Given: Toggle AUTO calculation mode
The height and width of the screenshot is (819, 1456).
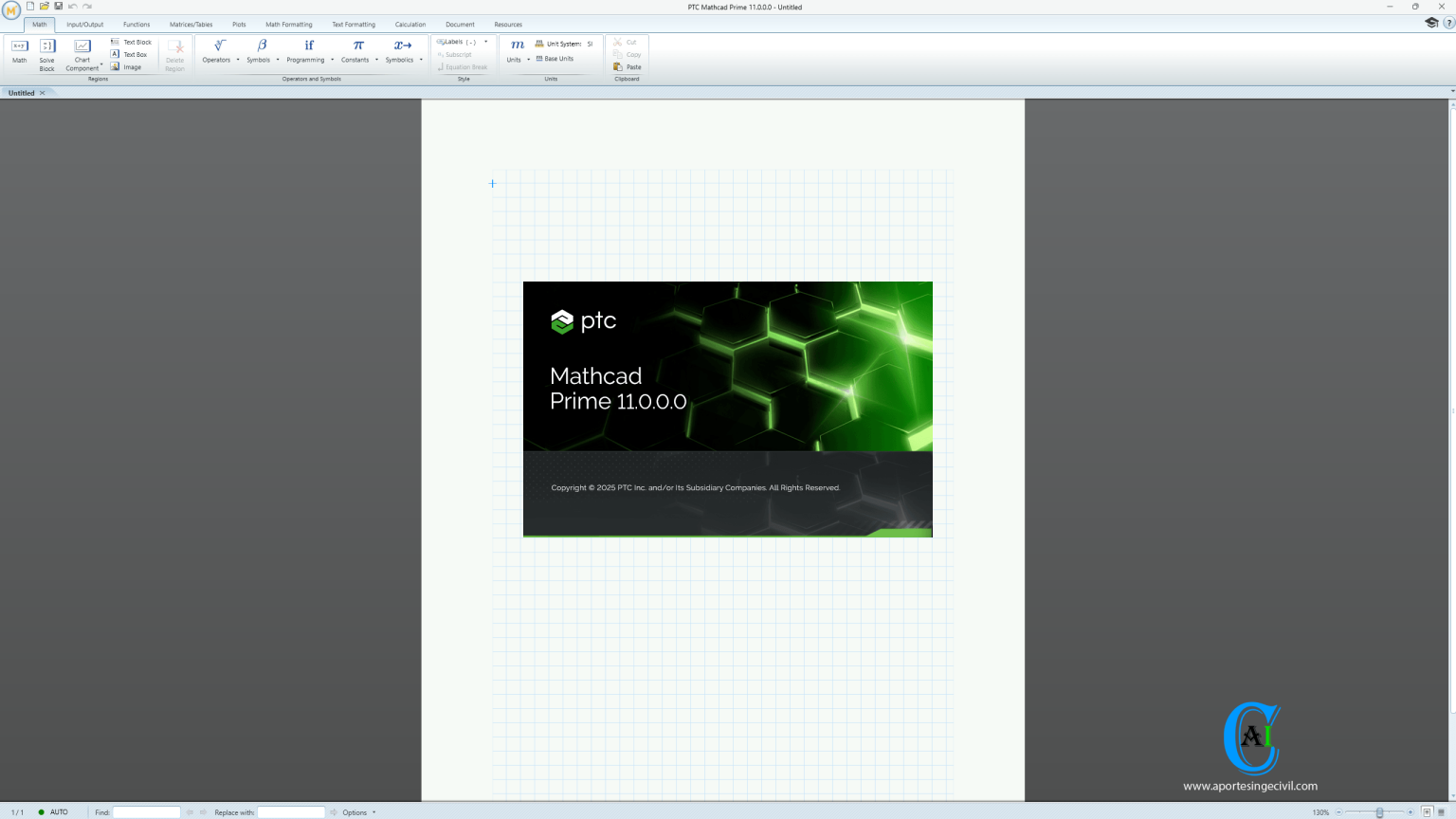Looking at the screenshot, I should (x=57, y=812).
